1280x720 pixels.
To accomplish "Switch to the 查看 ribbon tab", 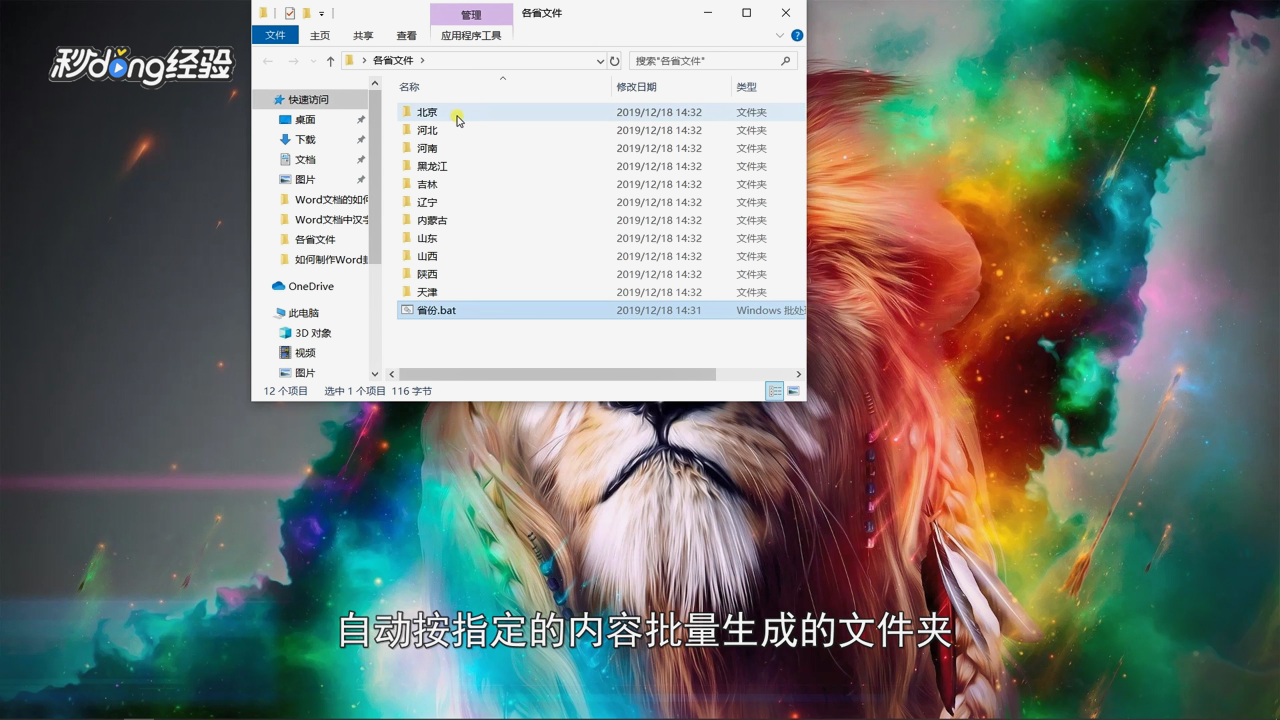I will (x=406, y=35).
